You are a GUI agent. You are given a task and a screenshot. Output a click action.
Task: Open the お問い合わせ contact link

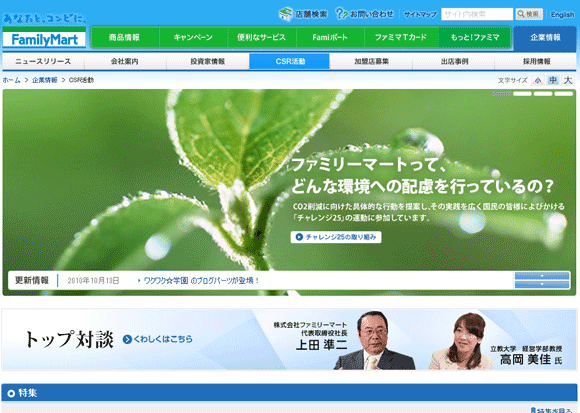365,14
